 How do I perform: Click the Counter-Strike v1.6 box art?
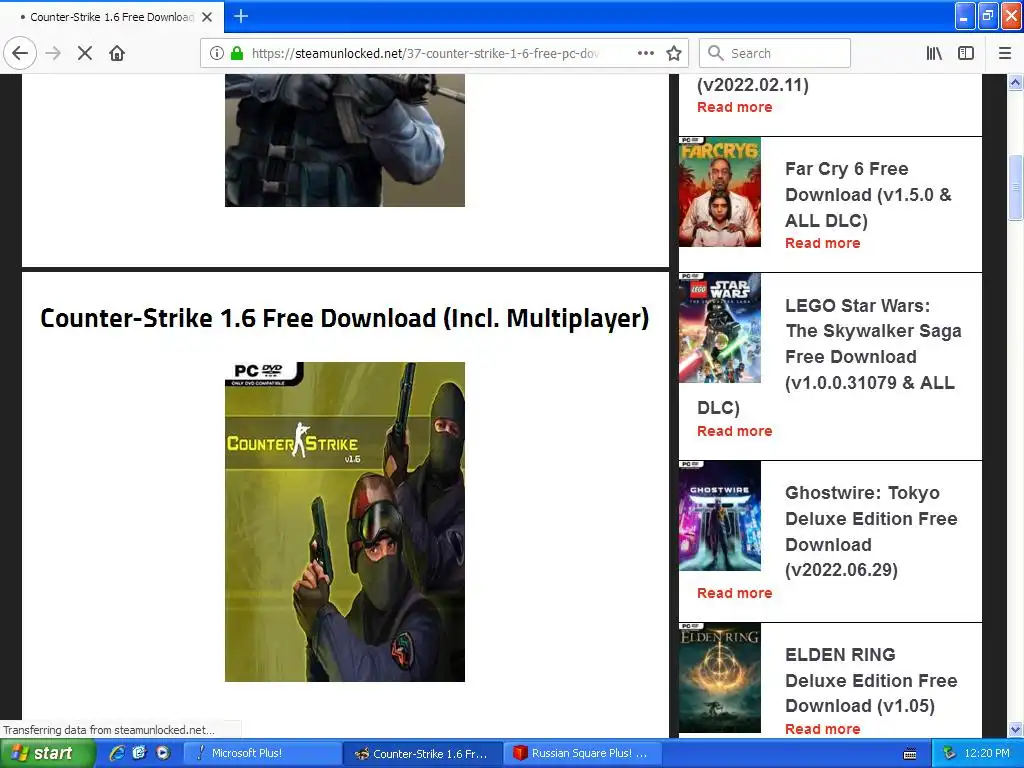coord(345,522)
